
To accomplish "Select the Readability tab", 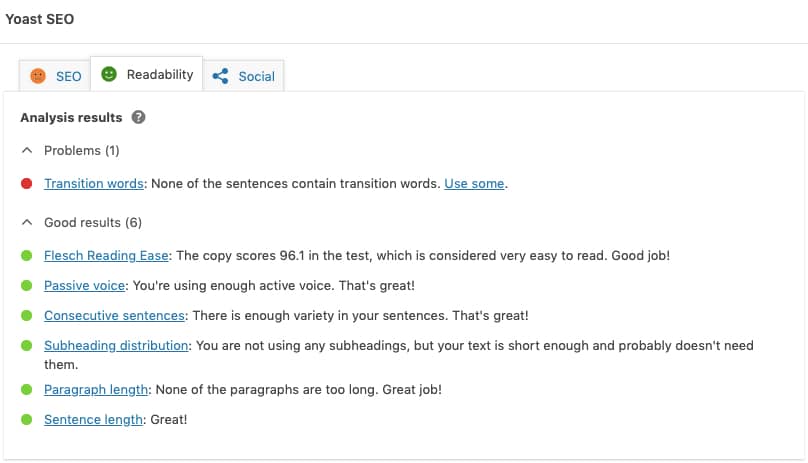I will (147, 74).
